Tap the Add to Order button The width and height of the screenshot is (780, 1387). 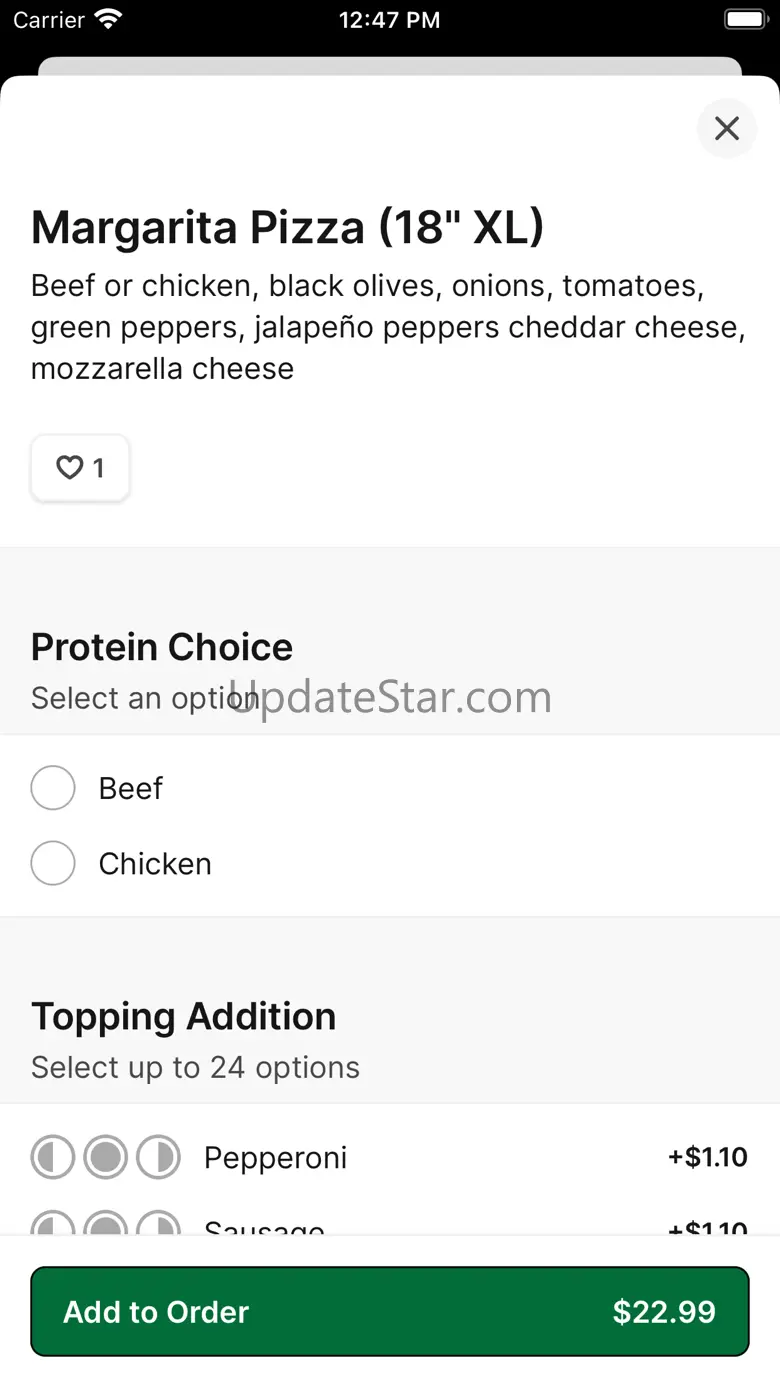point(390,1312)
